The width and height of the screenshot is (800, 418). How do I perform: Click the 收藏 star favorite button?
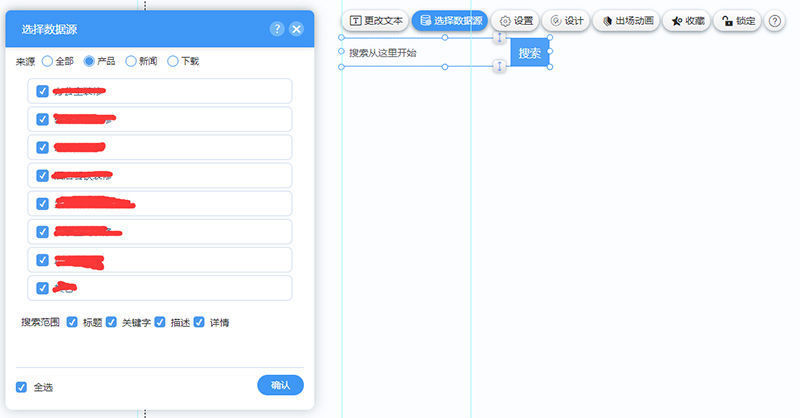coord(688,21)
